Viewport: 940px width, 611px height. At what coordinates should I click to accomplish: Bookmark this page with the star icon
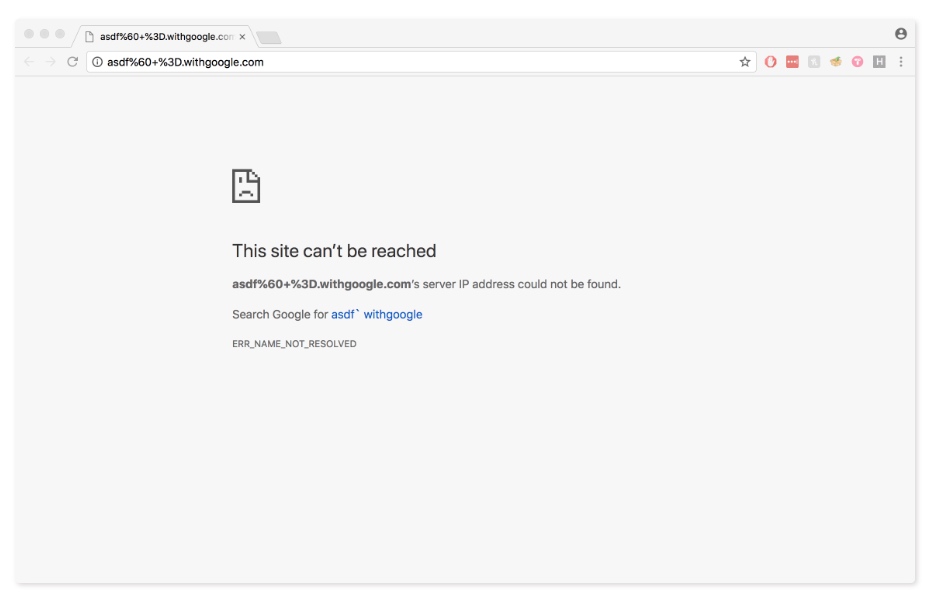point(745,62)
